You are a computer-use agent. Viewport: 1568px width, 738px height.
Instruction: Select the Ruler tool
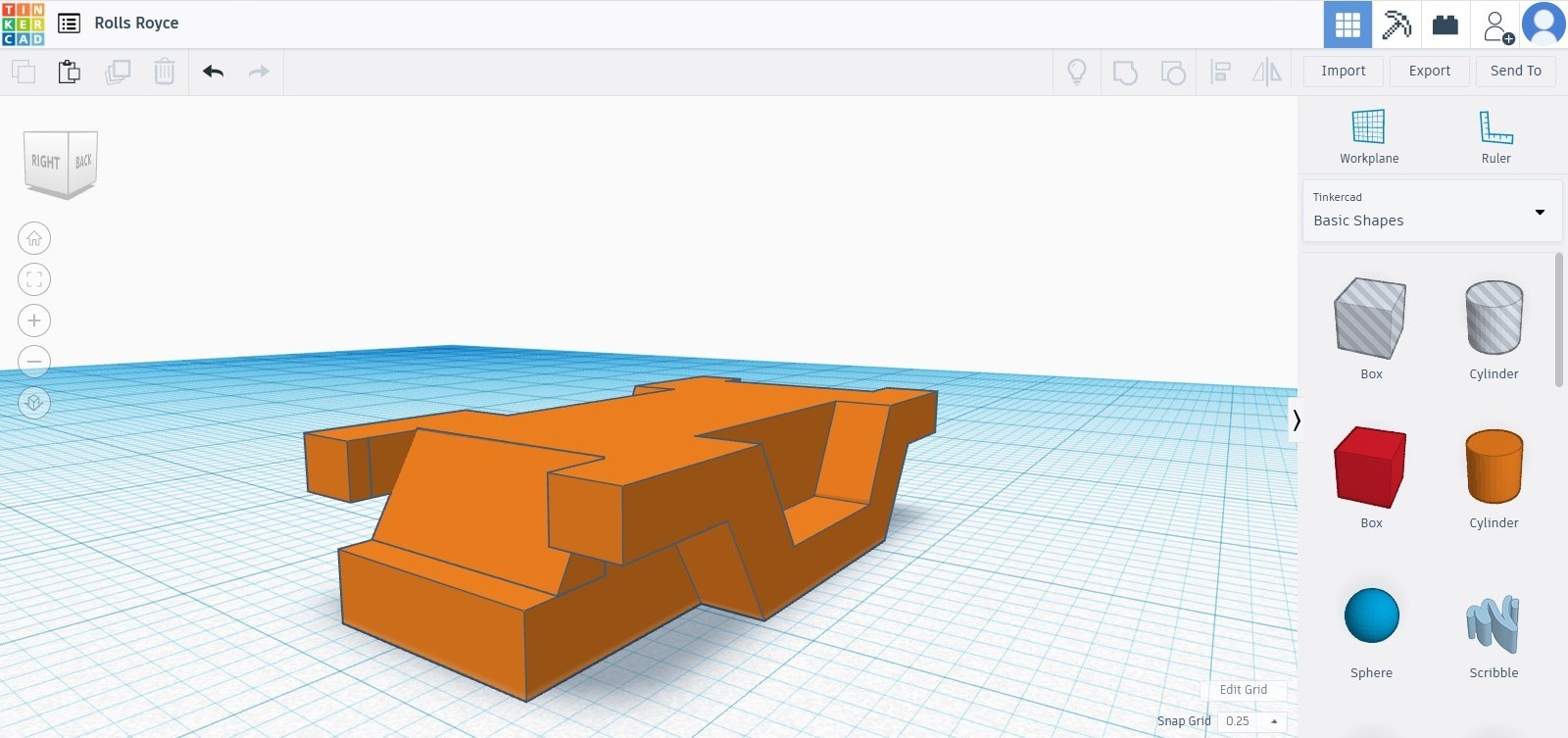(1495, 137)
